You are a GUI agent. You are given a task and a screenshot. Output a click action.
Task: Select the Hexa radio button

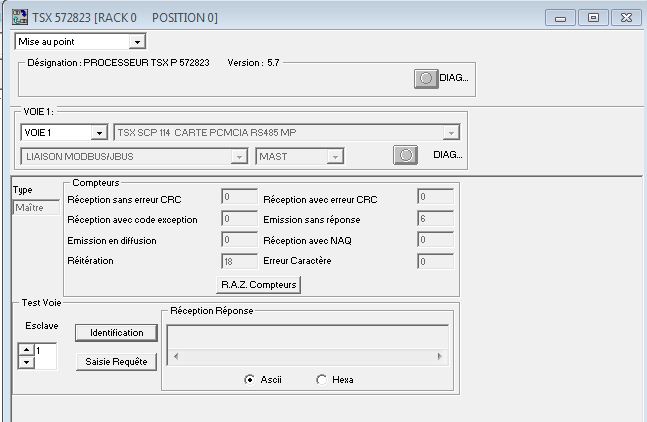(x=321, y=380)
